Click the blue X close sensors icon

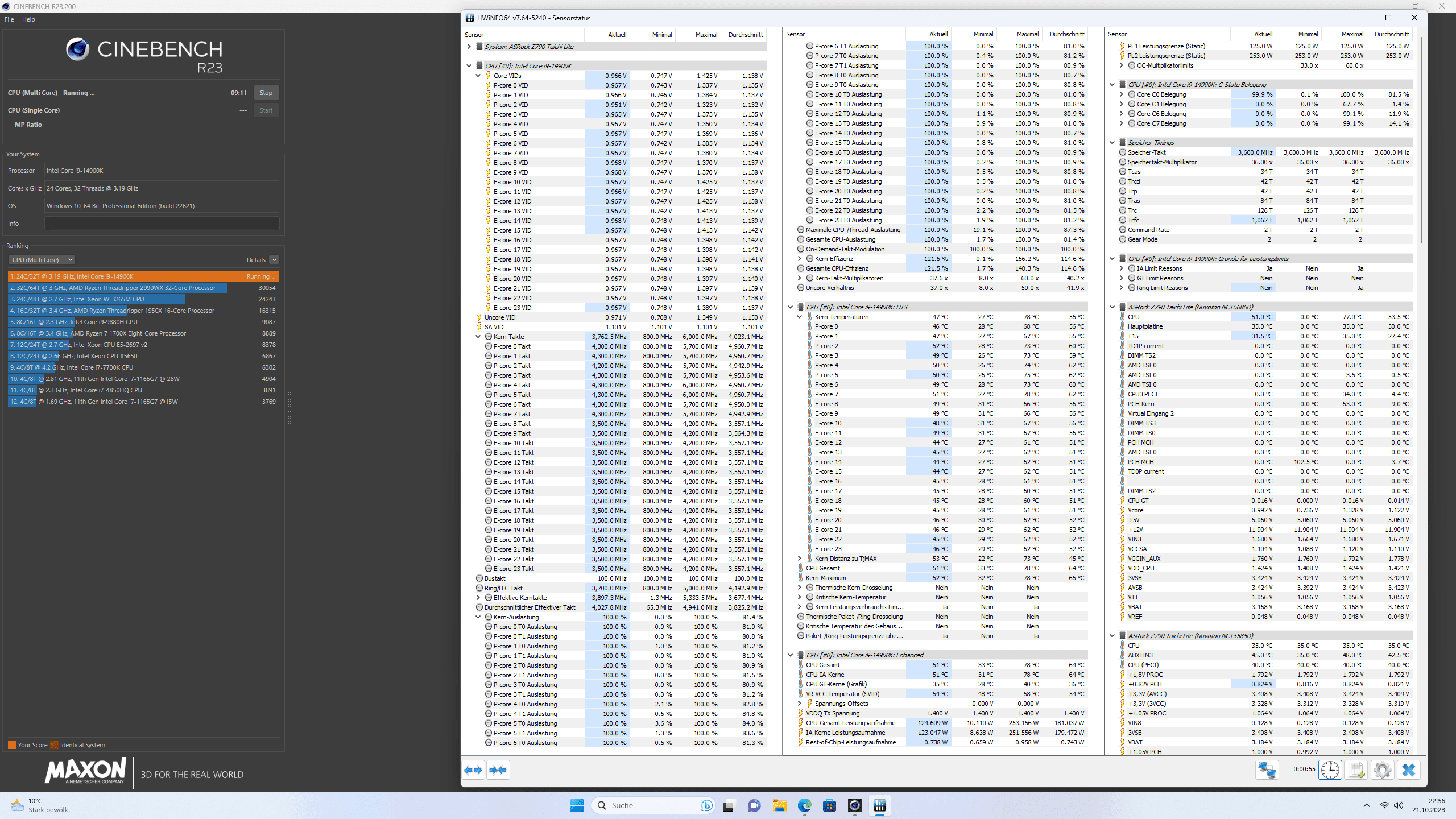tap(1408, 770)
